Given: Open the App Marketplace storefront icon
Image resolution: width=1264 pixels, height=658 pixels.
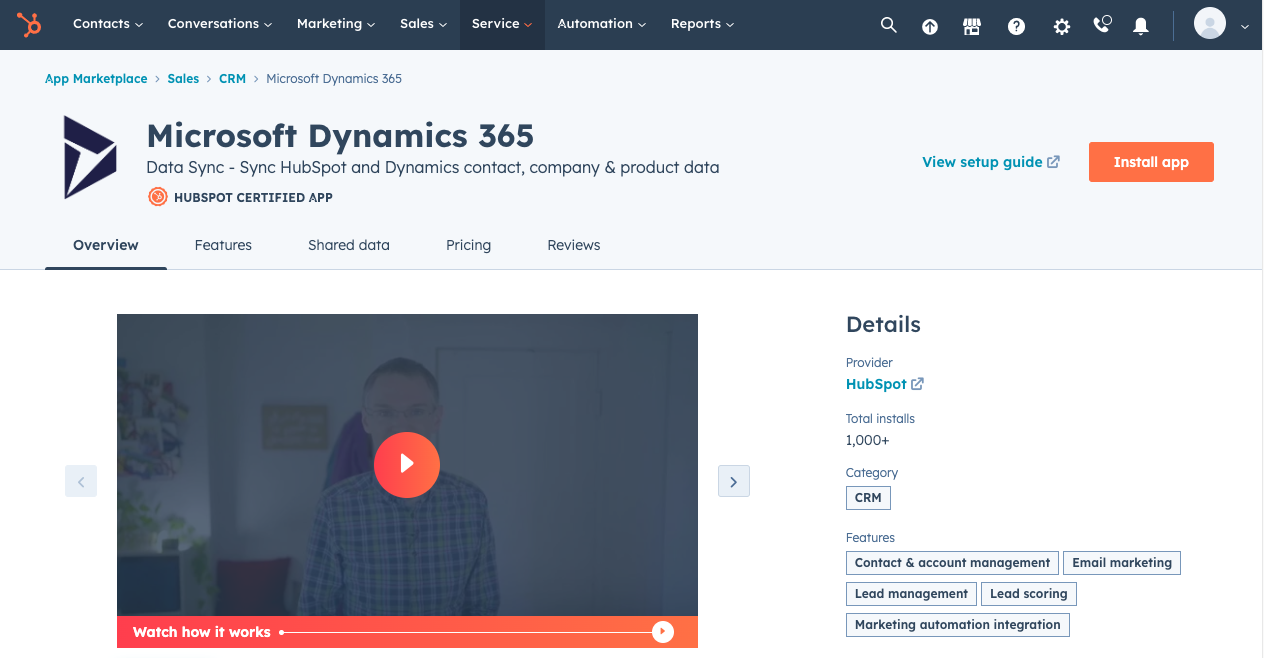Looking at the screenshot, I should point(972,25).
